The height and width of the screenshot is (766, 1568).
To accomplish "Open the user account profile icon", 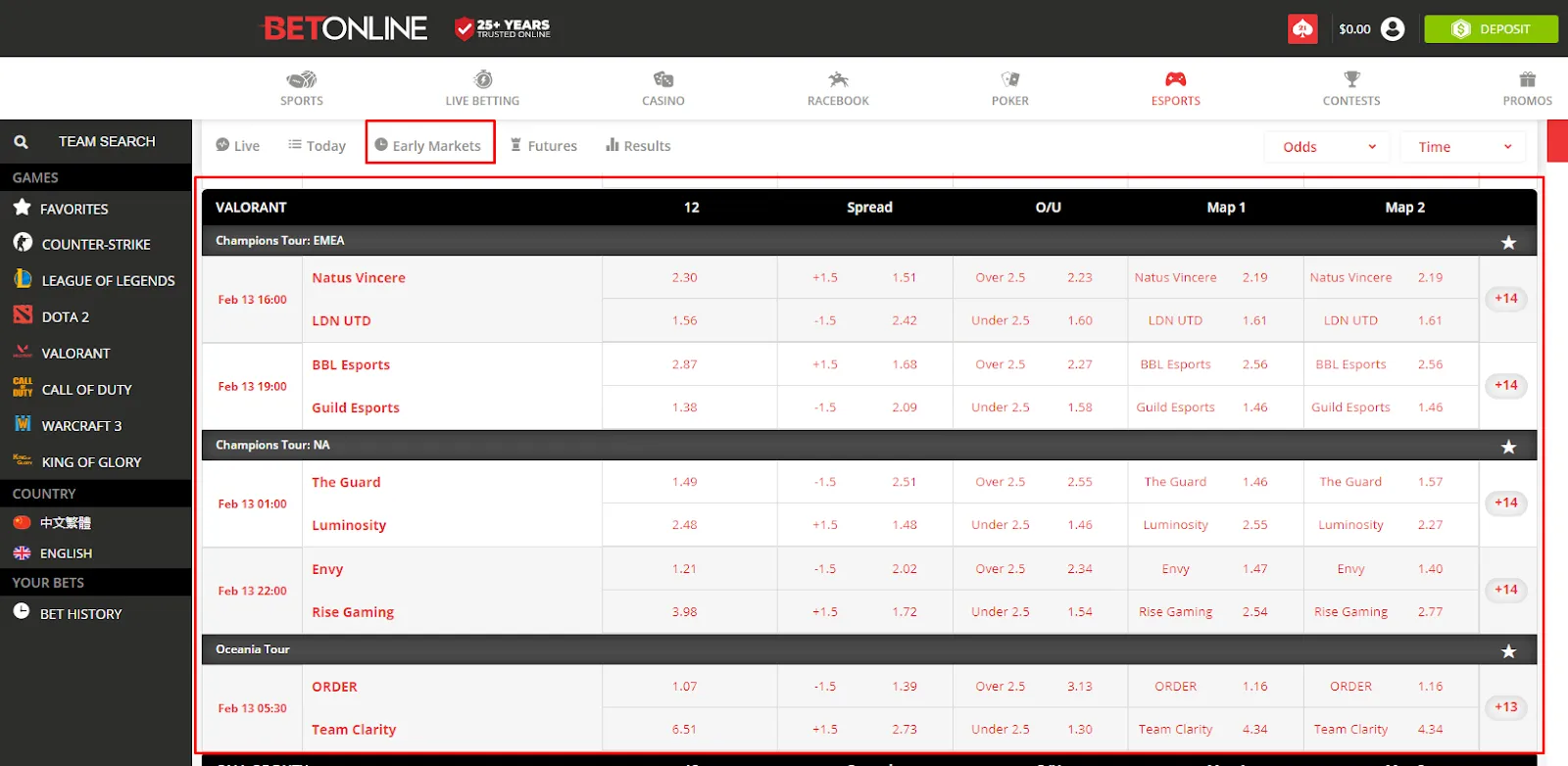I will coord(1393,29).
